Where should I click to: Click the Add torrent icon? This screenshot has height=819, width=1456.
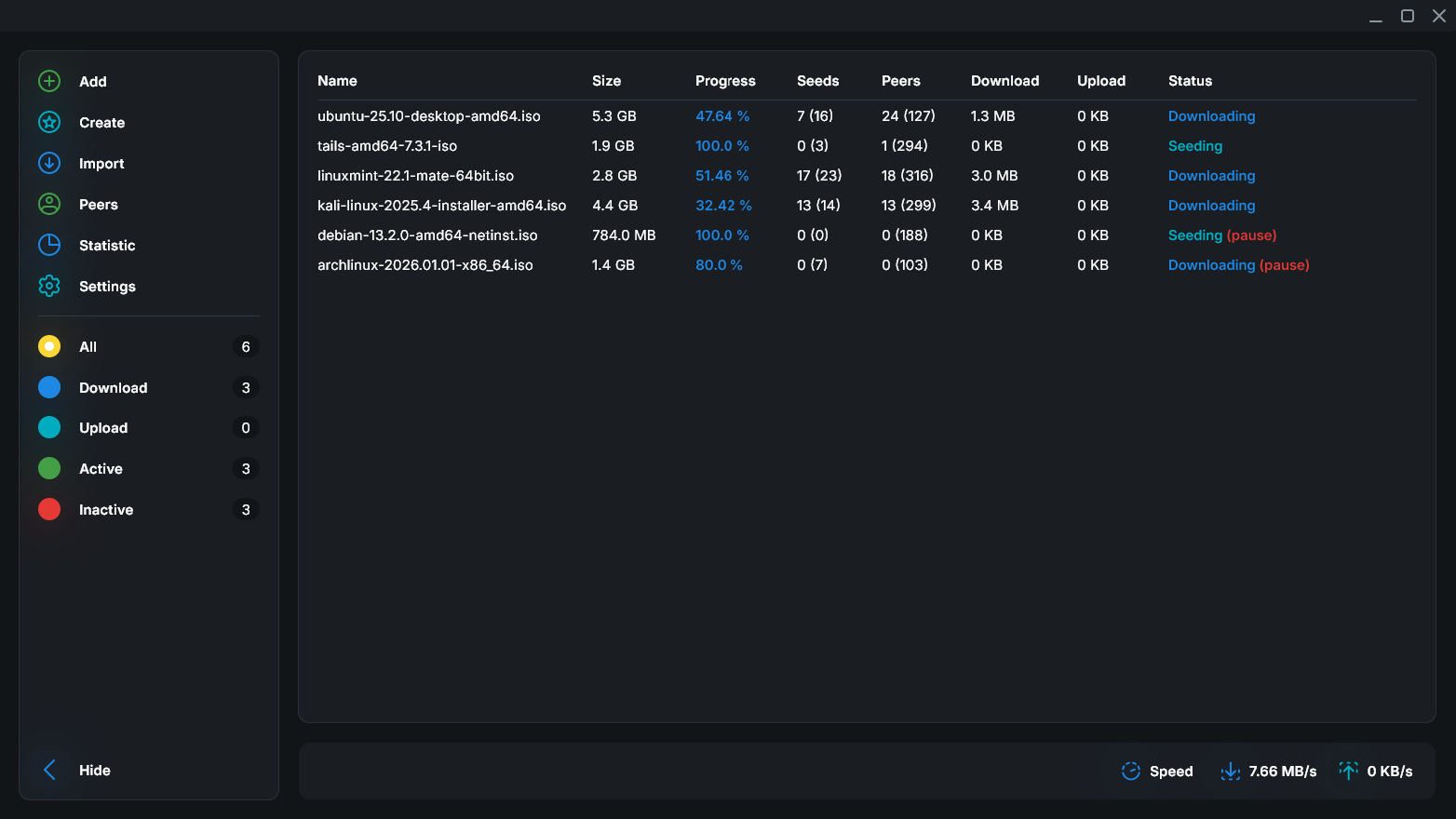click(x=48, y=81)
